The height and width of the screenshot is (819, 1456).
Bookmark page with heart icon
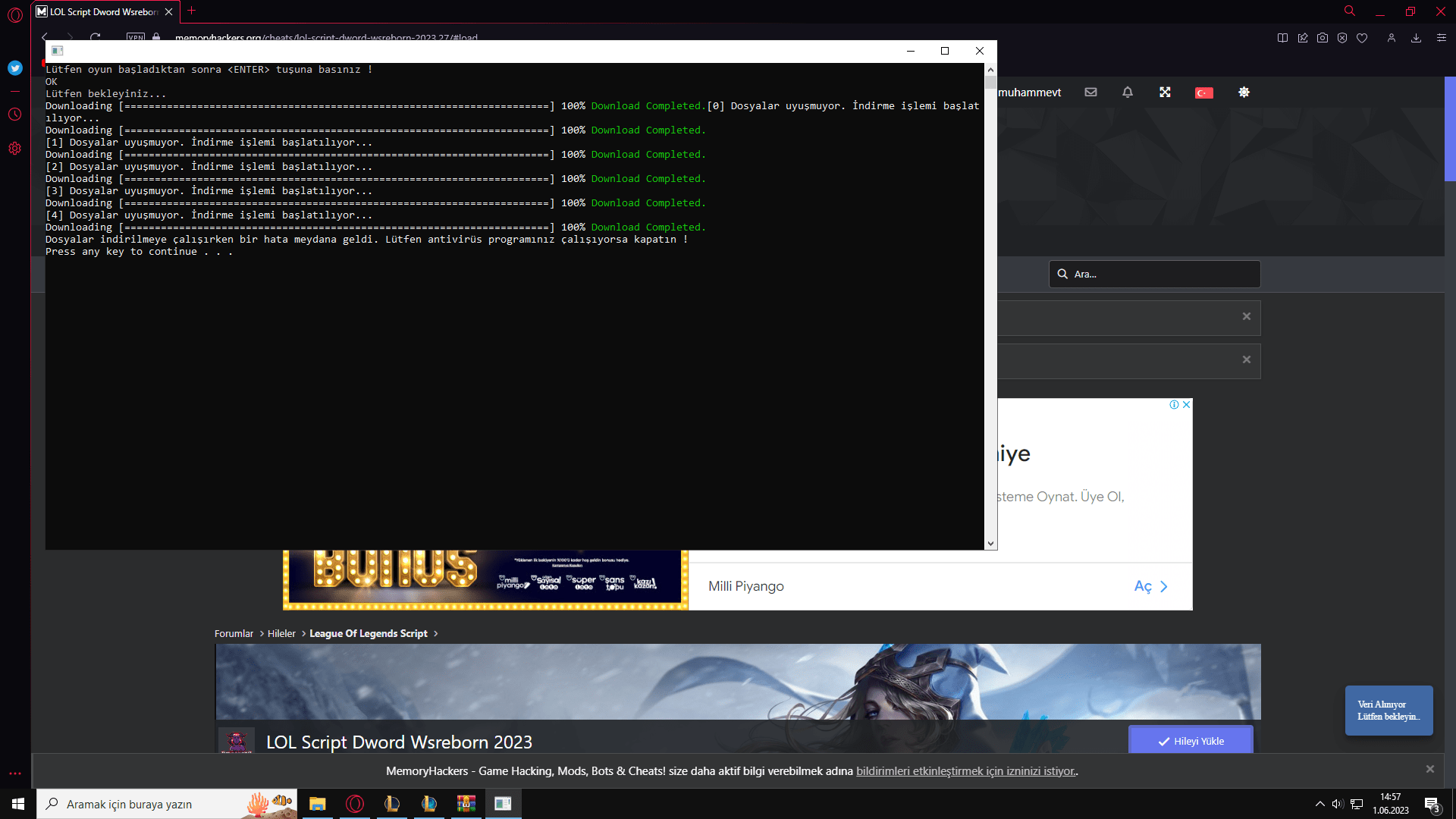point(1362,38)
